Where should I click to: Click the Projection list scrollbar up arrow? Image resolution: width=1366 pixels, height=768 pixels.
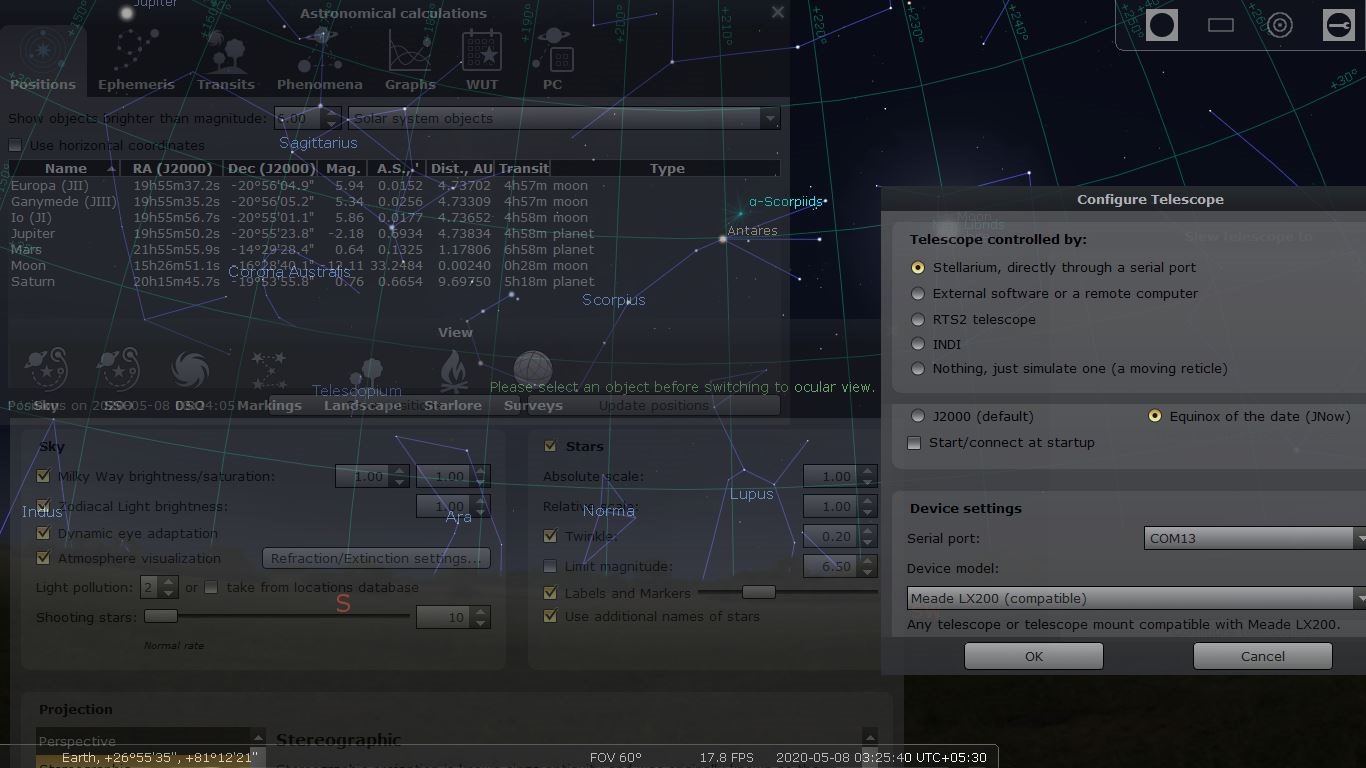click(258, 736)
